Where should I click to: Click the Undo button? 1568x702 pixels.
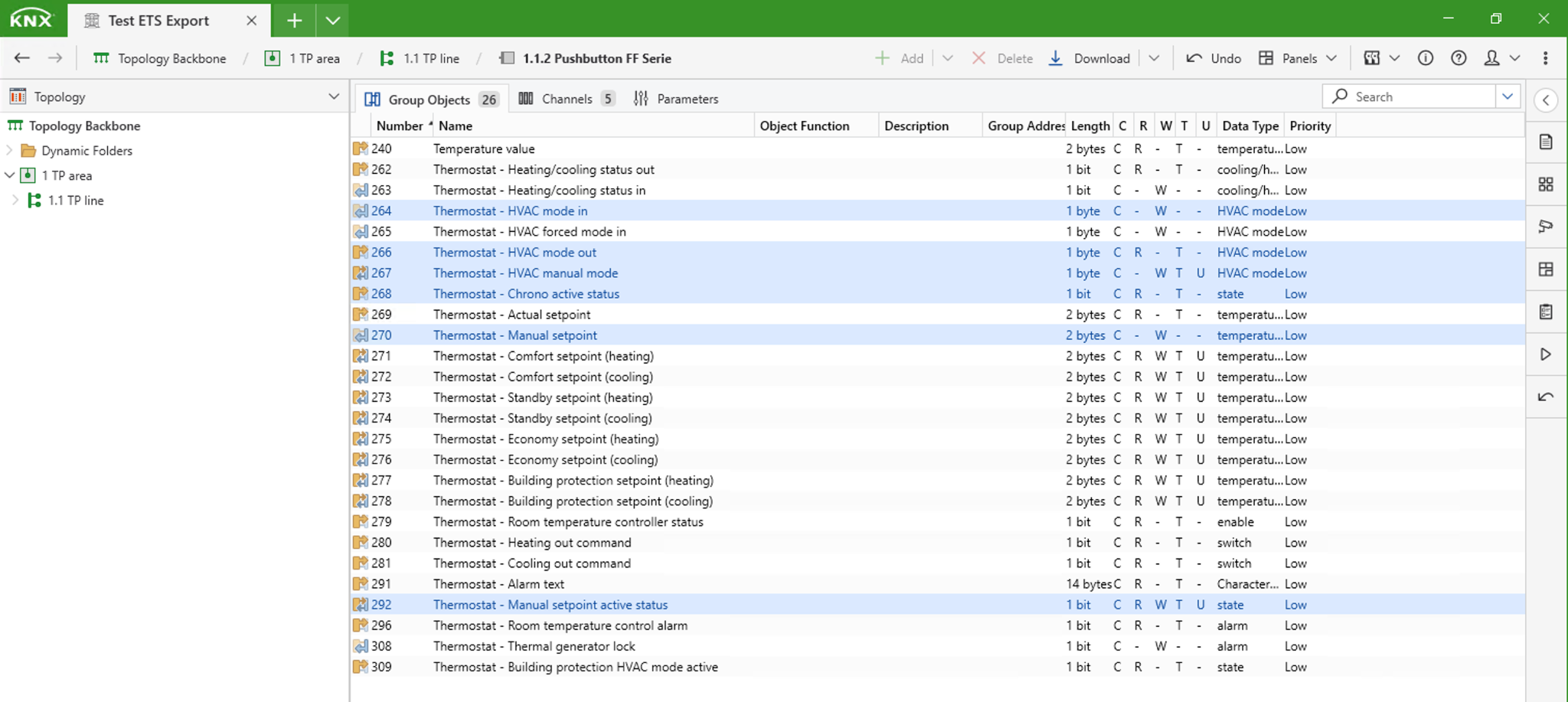[x=1214, y=58]
